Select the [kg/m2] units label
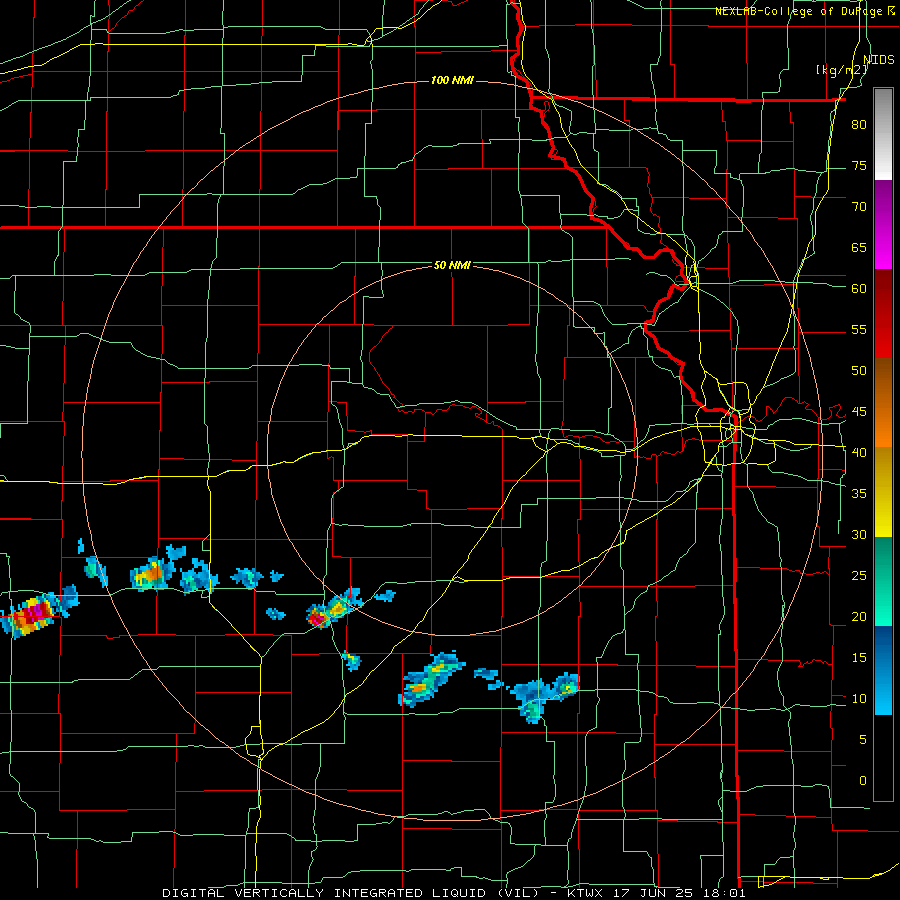The width and height of the screenshot is (900, 900). click(x=841, y=70)
